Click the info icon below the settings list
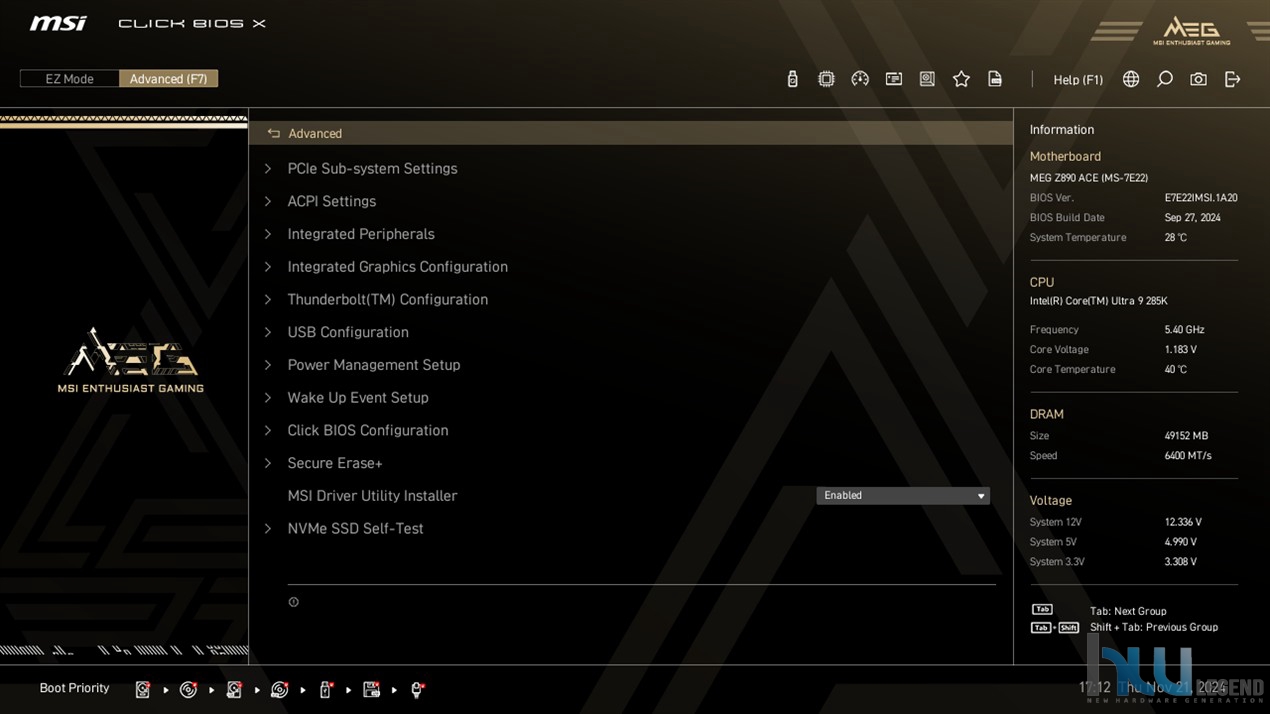This screenshot has width=1270, height=714. (293, 602)
